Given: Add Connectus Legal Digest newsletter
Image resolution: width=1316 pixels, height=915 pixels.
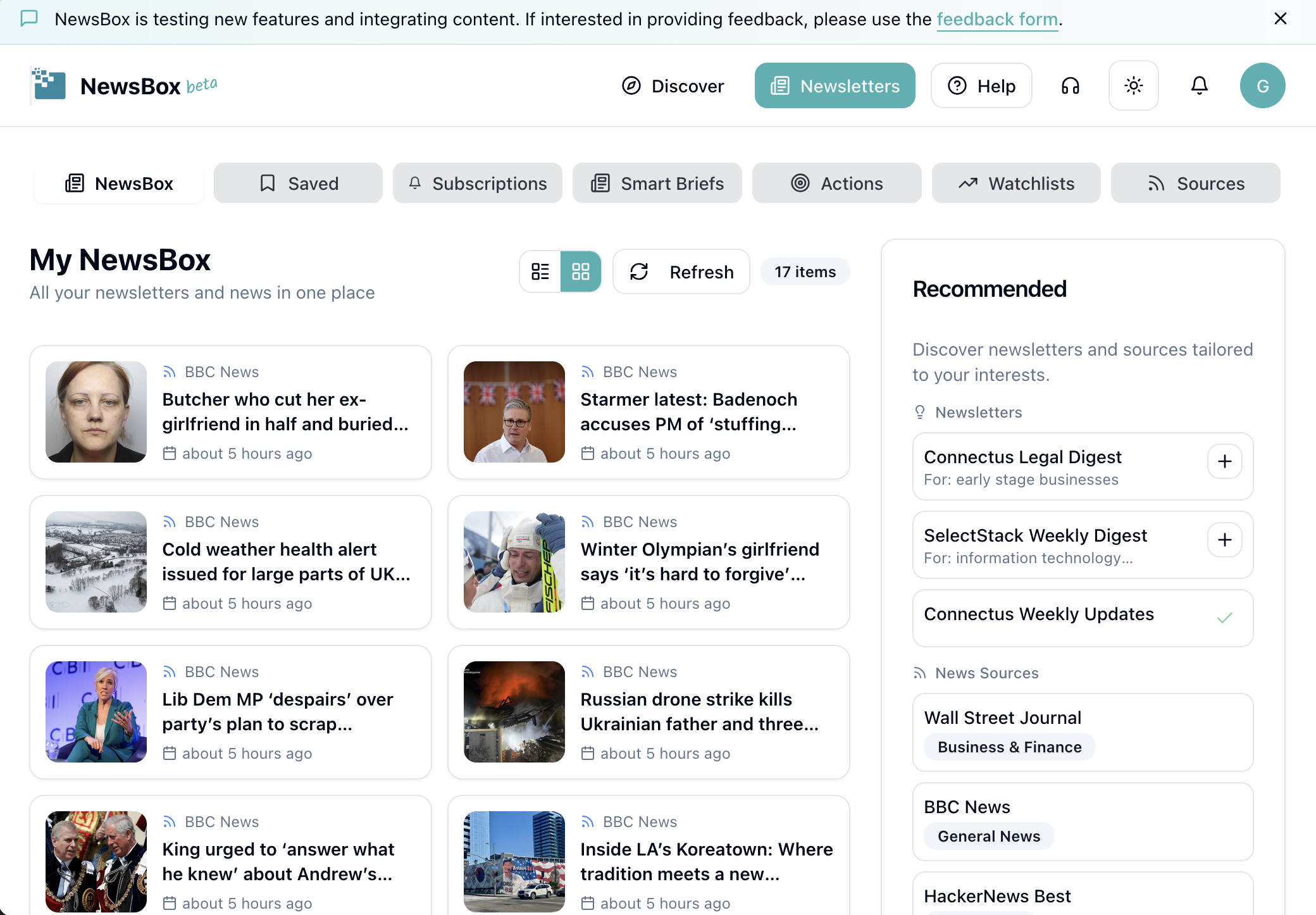Looking at the screenshot, I should click(x=1224, y=461).
